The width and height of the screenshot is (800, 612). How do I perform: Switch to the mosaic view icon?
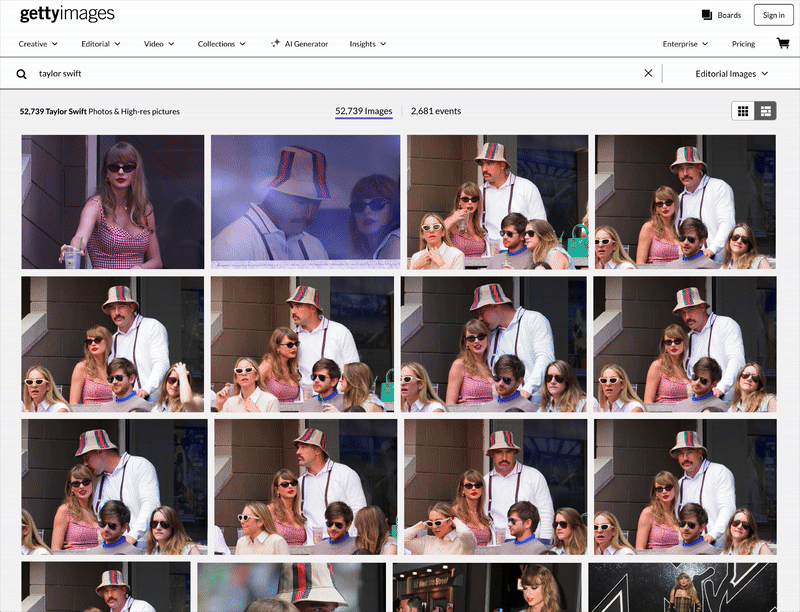point(765,111)
